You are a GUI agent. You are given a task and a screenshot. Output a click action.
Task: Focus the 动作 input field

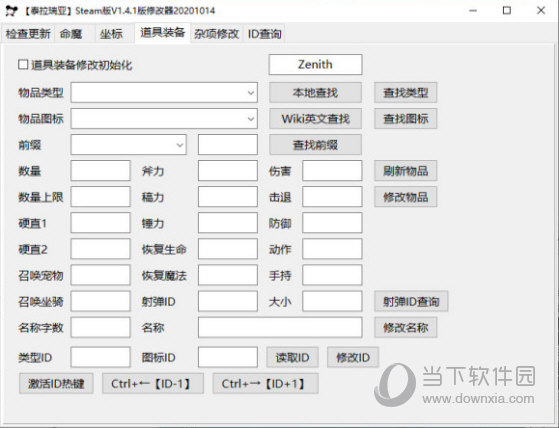pyautogui.click(x=332, y=249)
